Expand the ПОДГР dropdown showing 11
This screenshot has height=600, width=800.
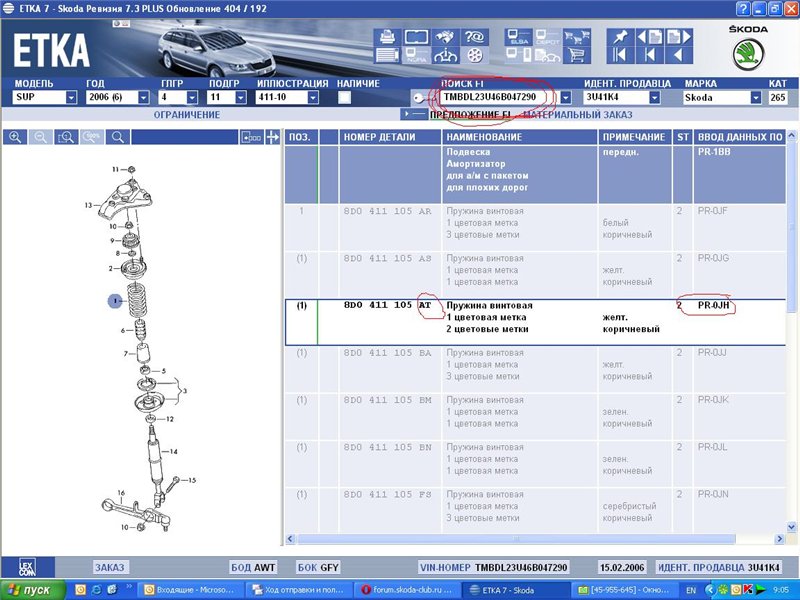coord(241,97)
